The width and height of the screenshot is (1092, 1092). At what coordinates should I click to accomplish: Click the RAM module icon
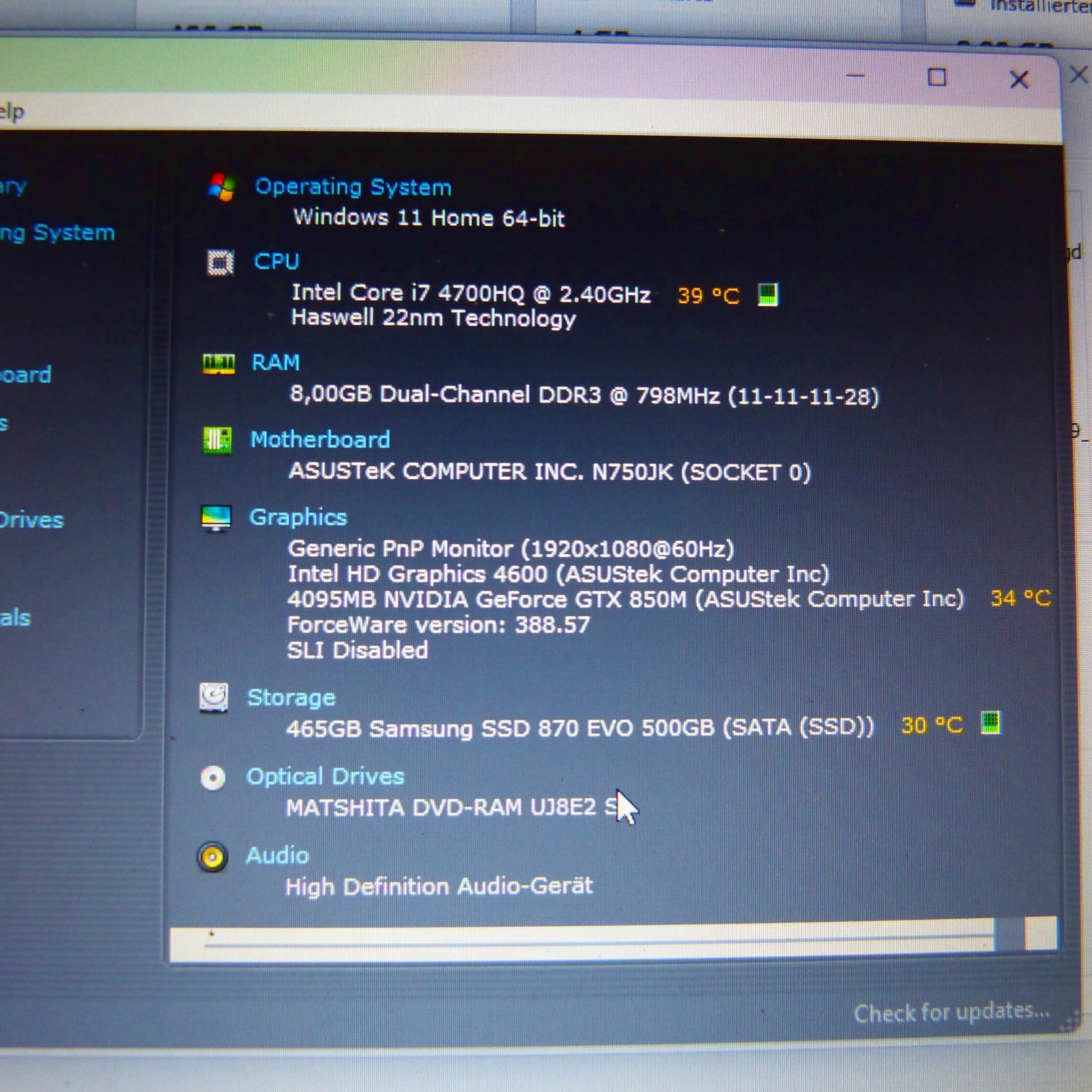coord(218,364)
